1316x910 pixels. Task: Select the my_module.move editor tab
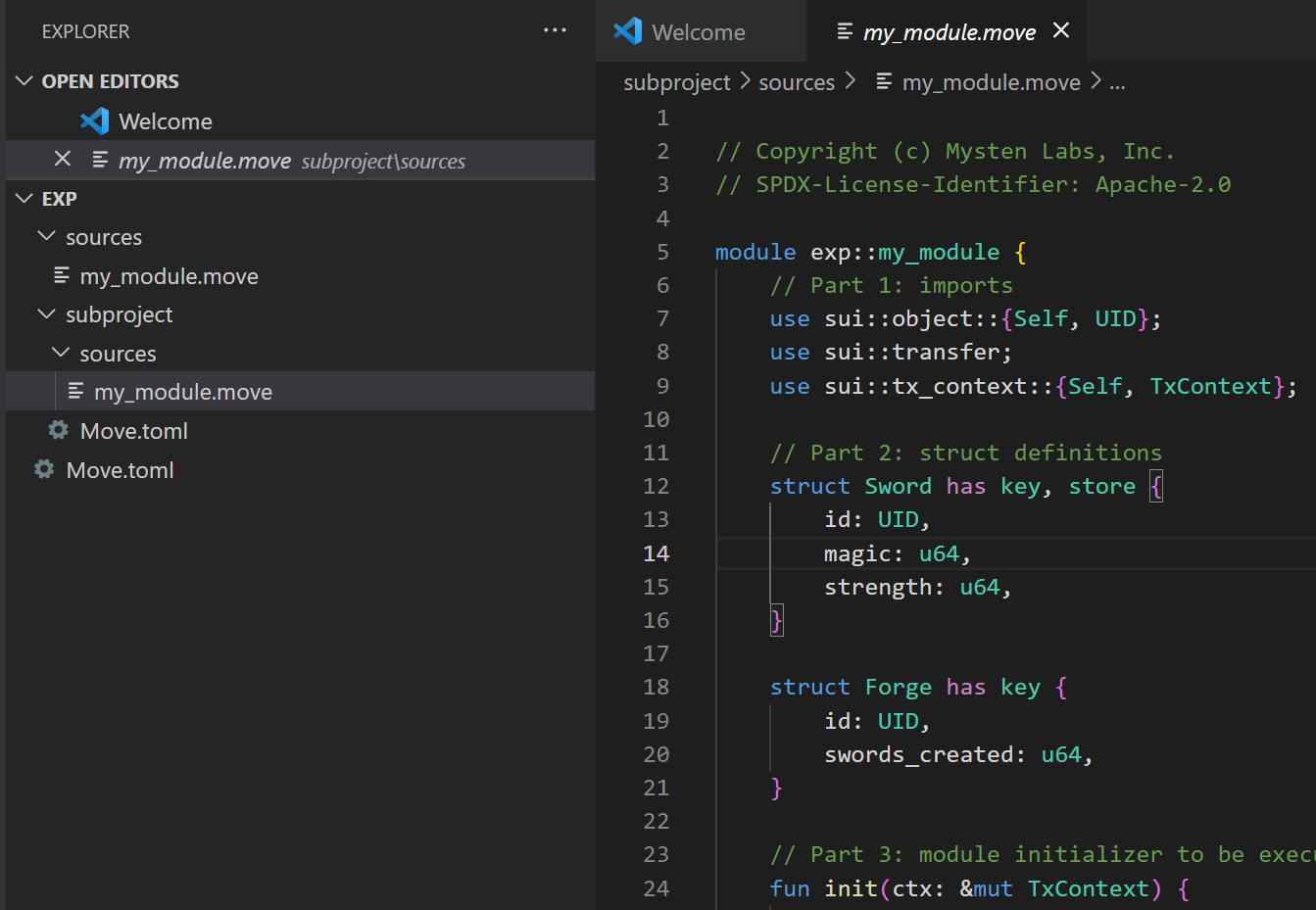947,30
